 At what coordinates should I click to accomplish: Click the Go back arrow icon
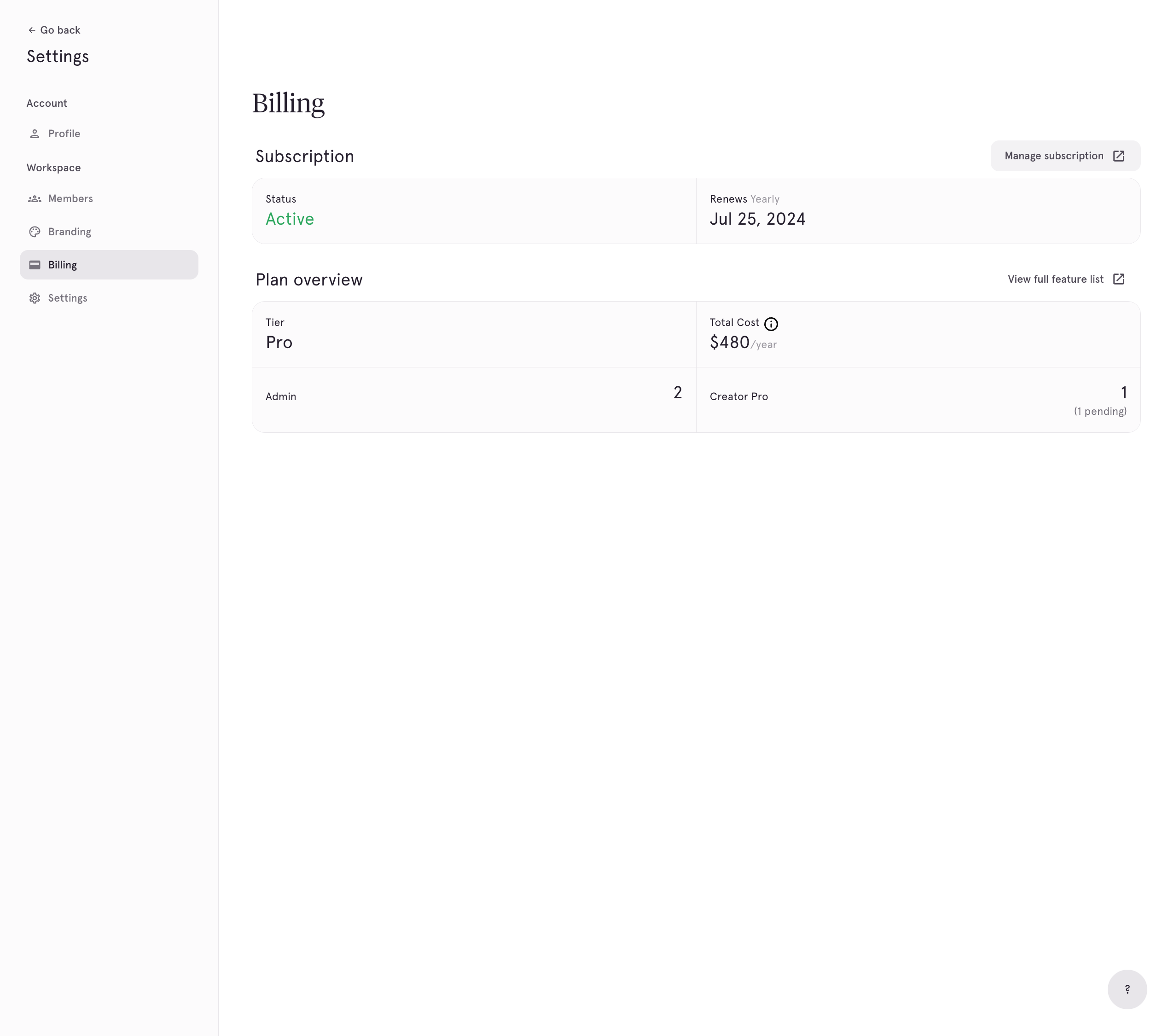coord(32,30)
